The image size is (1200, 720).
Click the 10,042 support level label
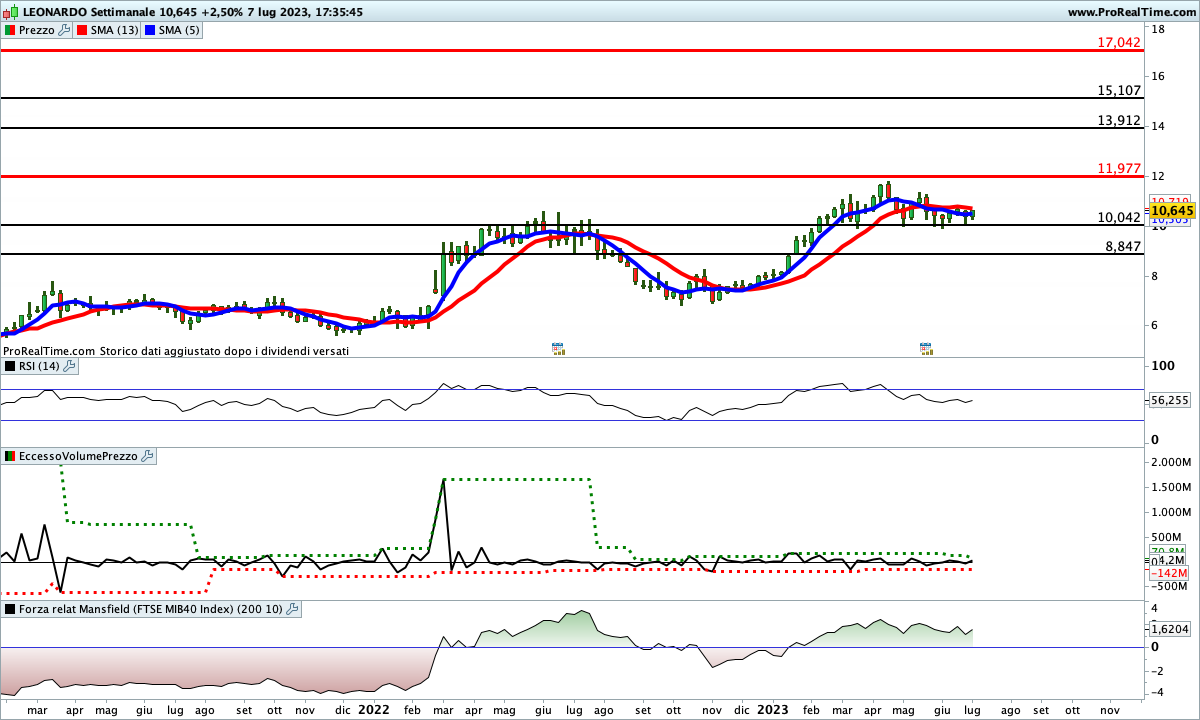(1119, 217)
